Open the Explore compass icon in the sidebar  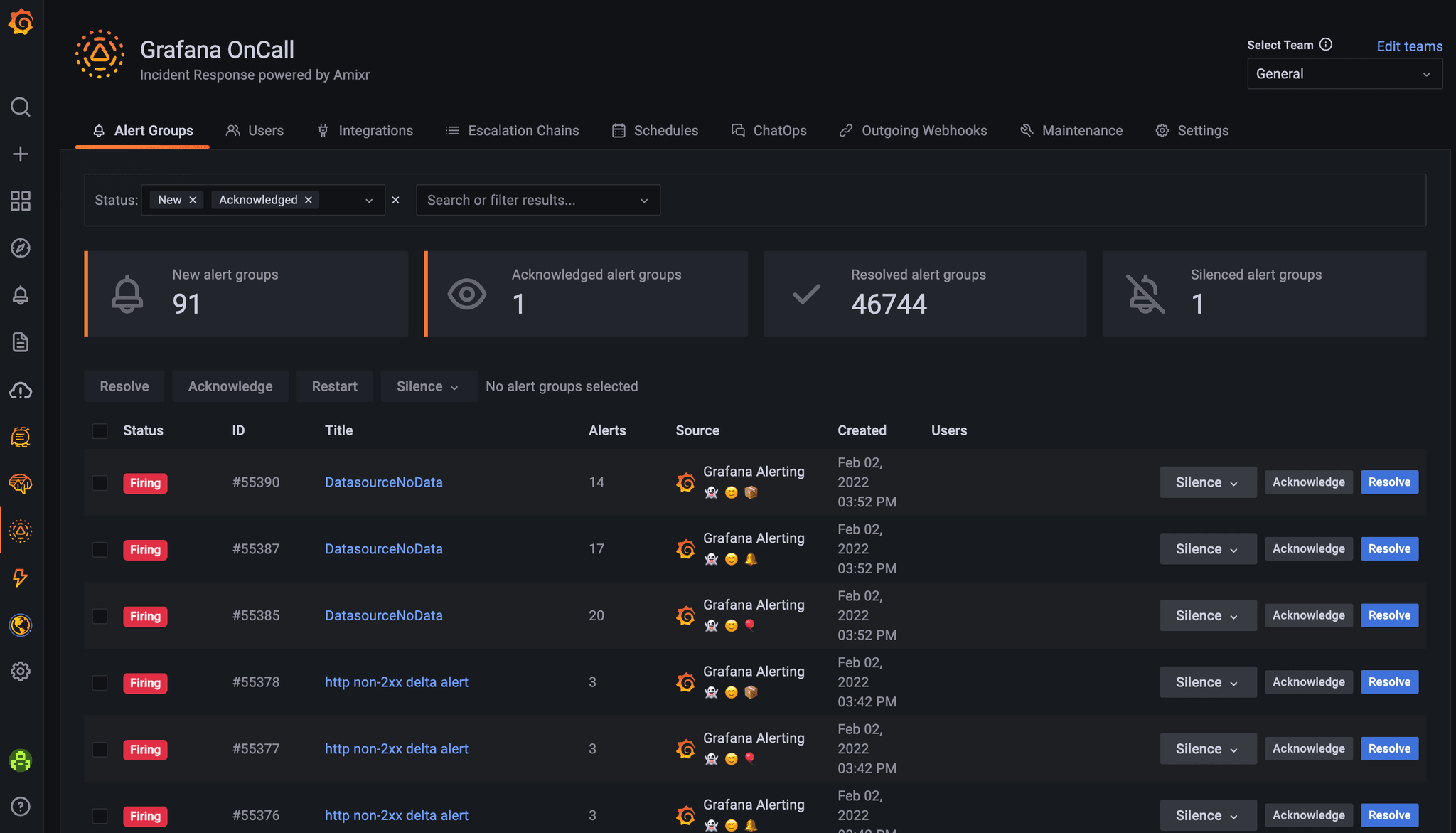[21, 248]
